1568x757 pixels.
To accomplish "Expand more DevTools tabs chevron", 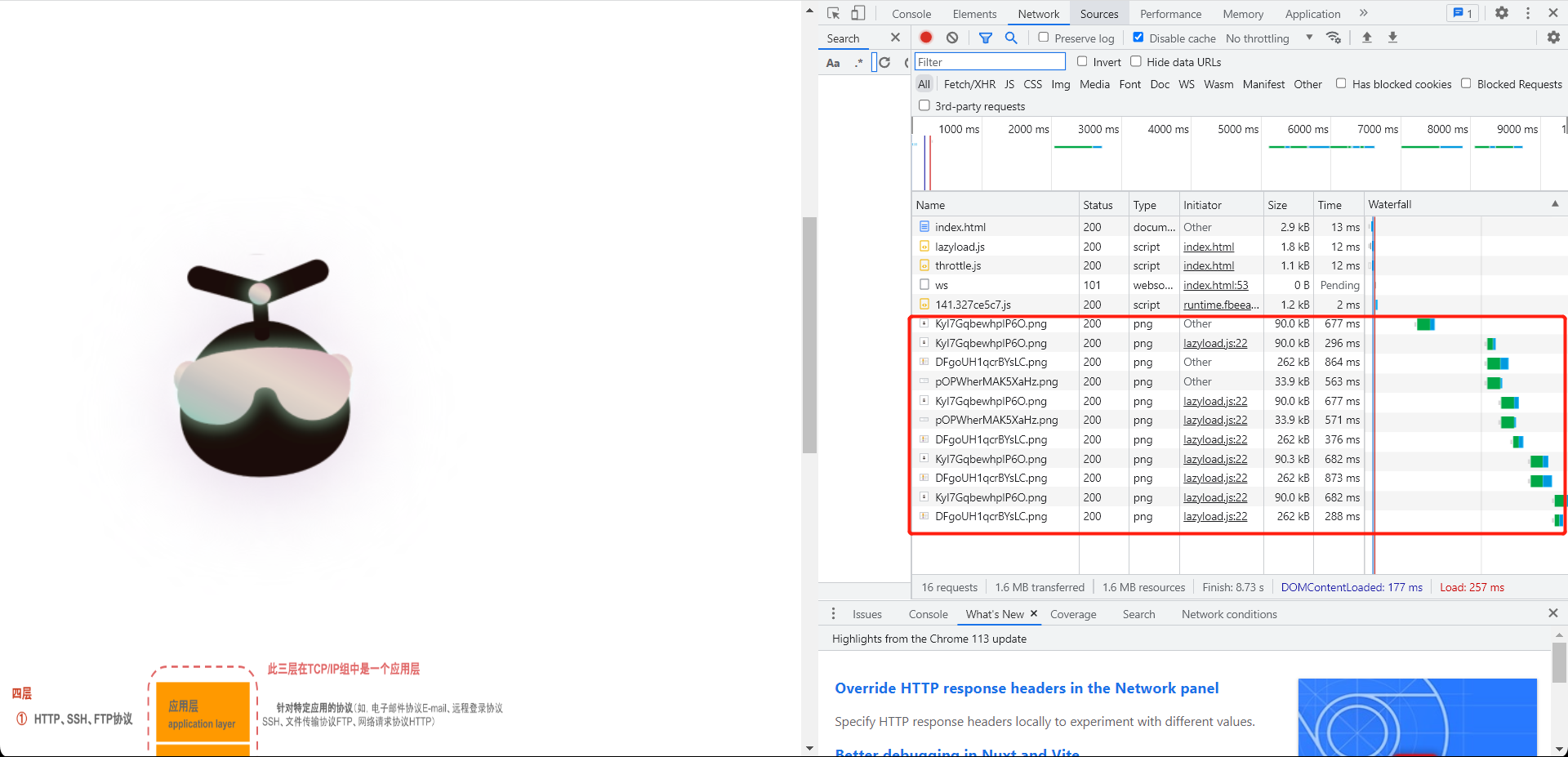I will pos(1363,13).
